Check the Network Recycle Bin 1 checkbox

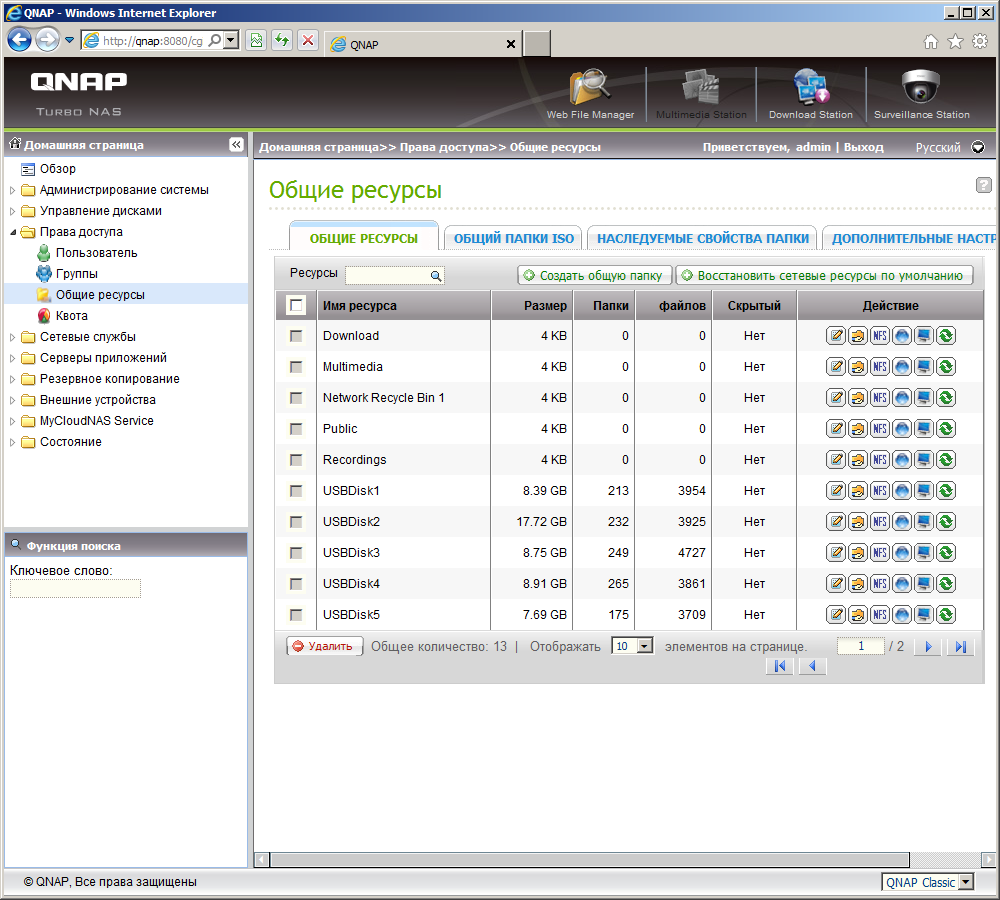click(296, 398)
